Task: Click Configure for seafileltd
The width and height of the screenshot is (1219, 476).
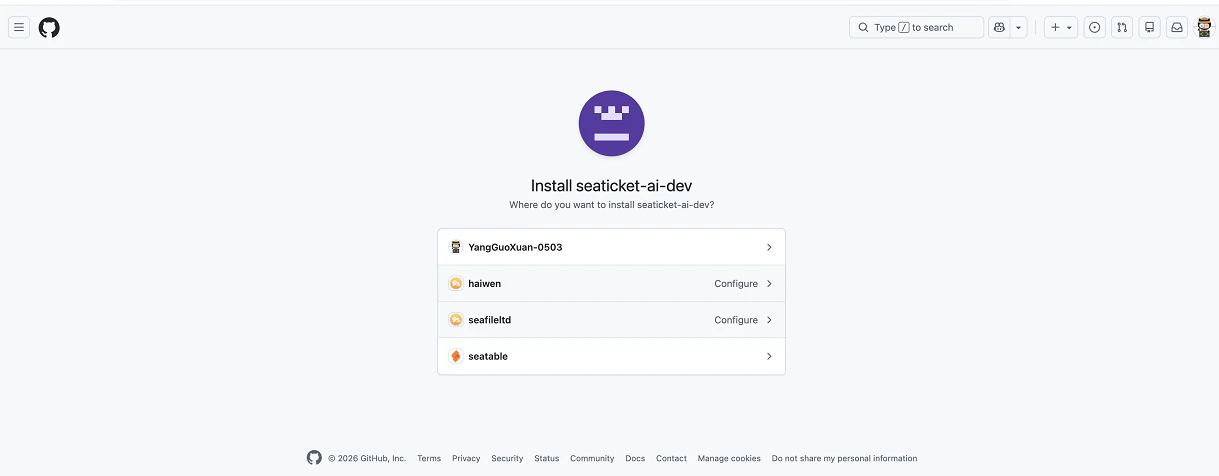Action: (736, 320)
